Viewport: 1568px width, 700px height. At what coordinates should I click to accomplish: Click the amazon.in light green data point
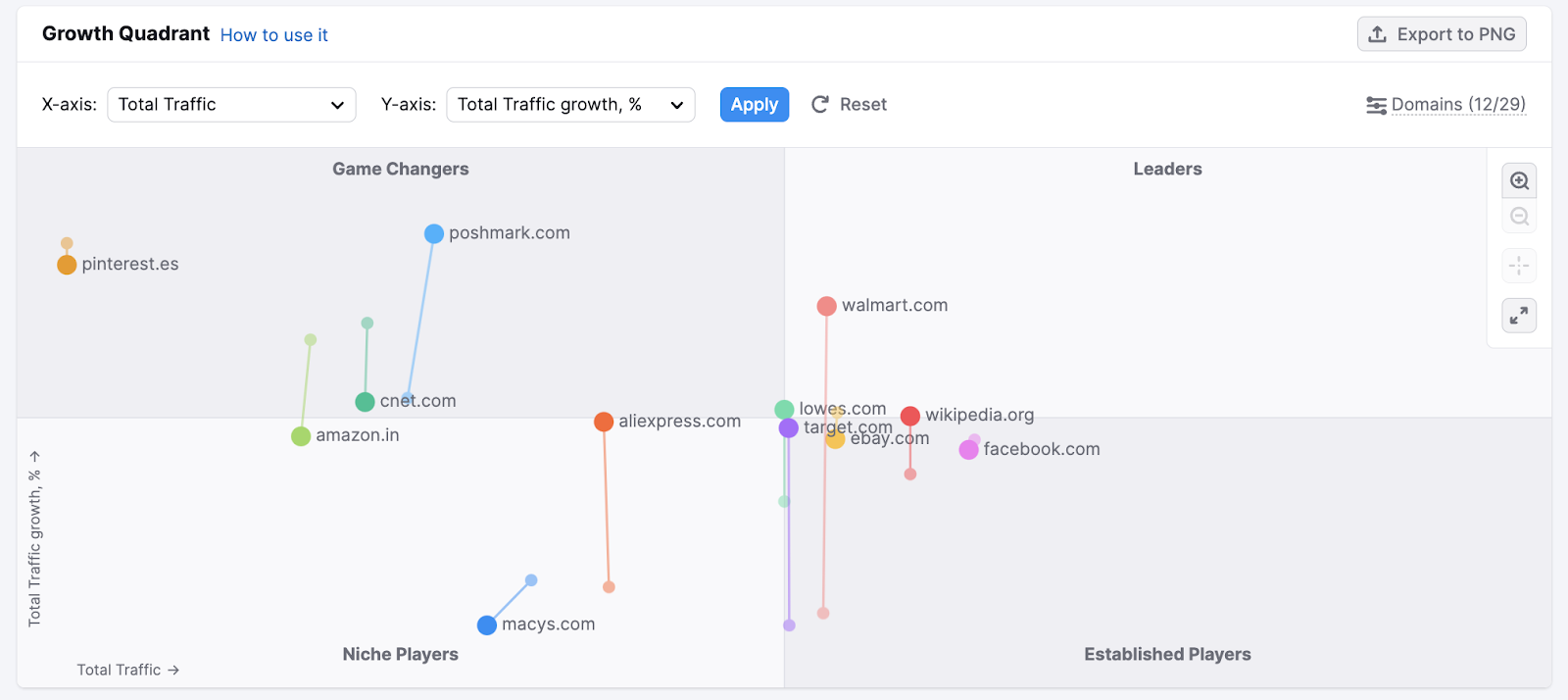click(301, 436)
